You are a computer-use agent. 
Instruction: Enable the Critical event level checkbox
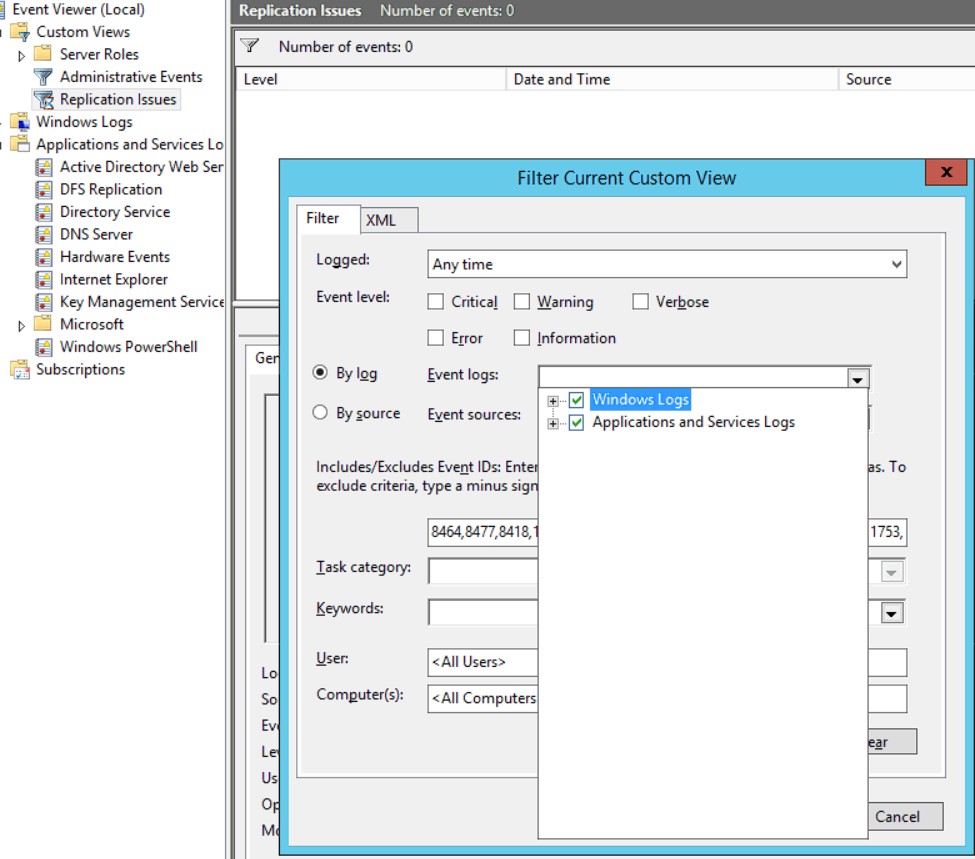tap(436, 302)
